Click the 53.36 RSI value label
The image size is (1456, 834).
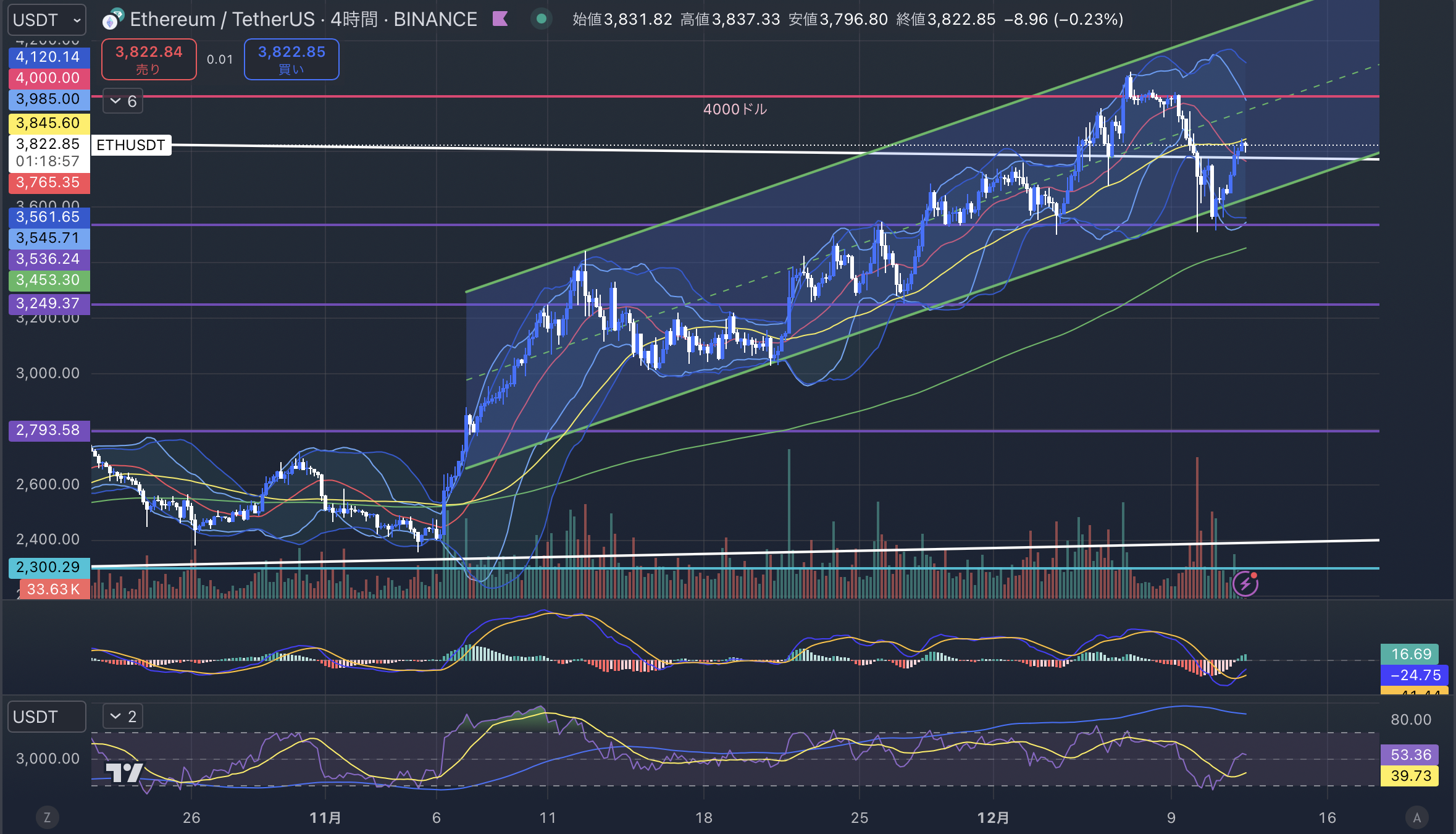[x=1410, y=755]
